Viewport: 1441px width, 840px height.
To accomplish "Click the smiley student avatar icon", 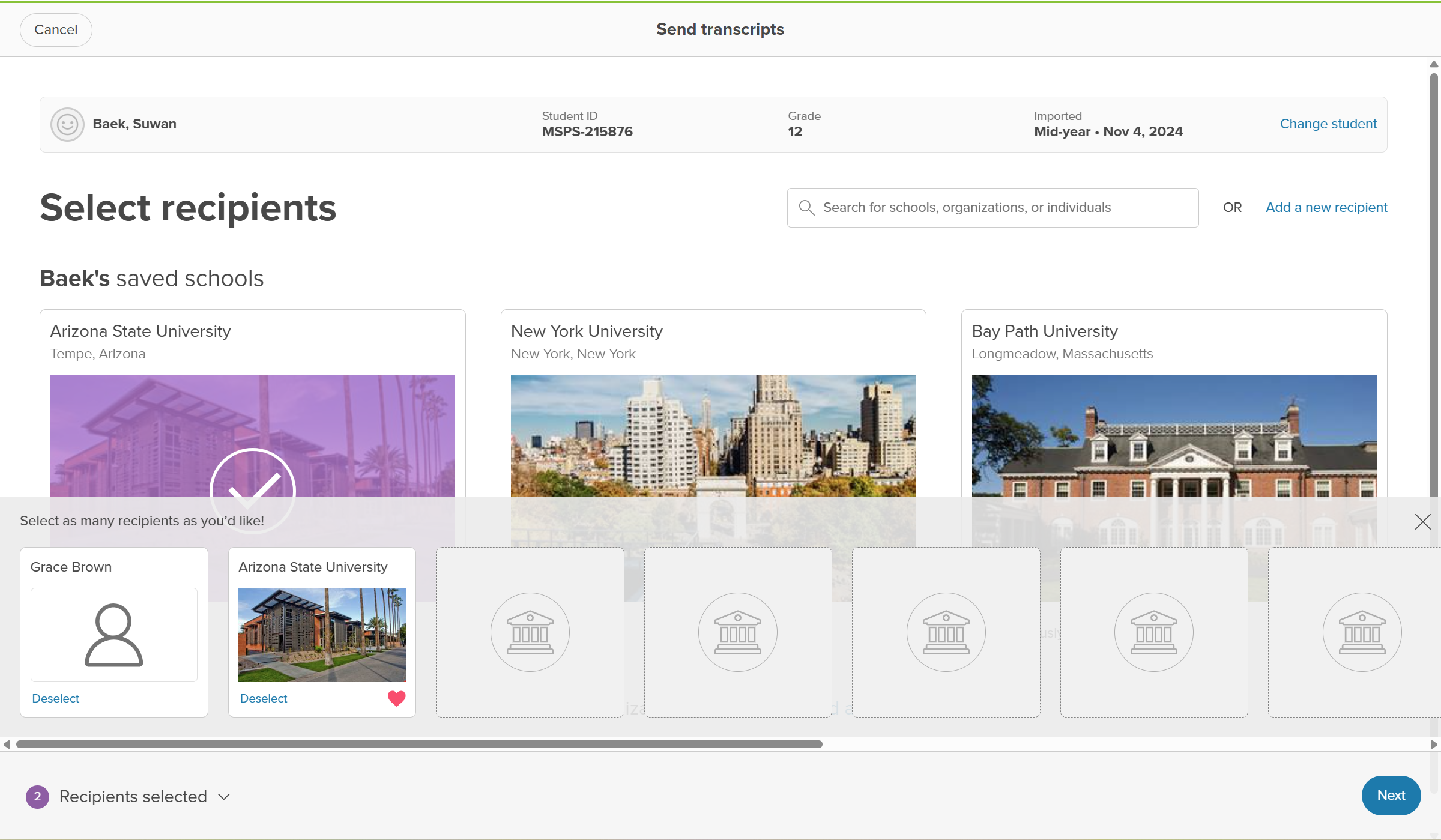I will click(67, 124).
